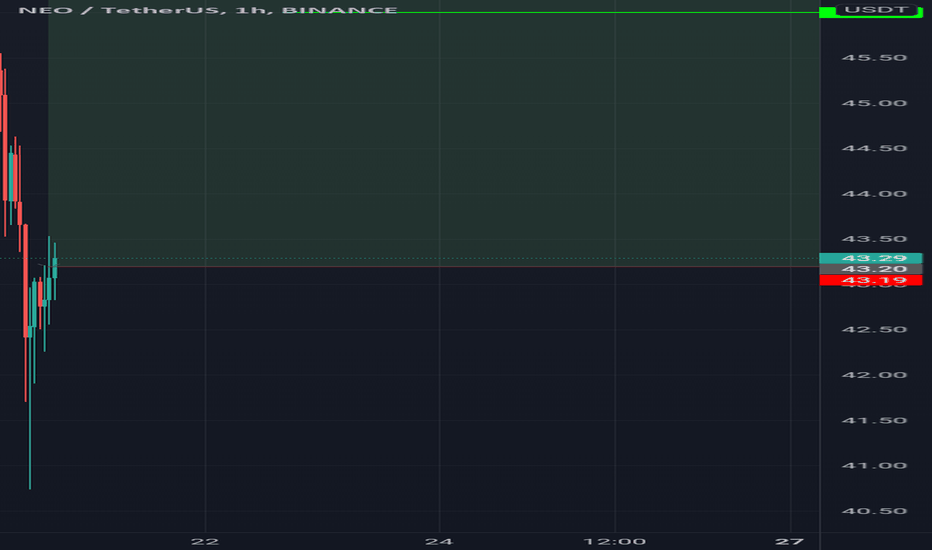Click the 45.50 price axis label
The height and width of the screenshot is (550, 932).
point(874,58)
